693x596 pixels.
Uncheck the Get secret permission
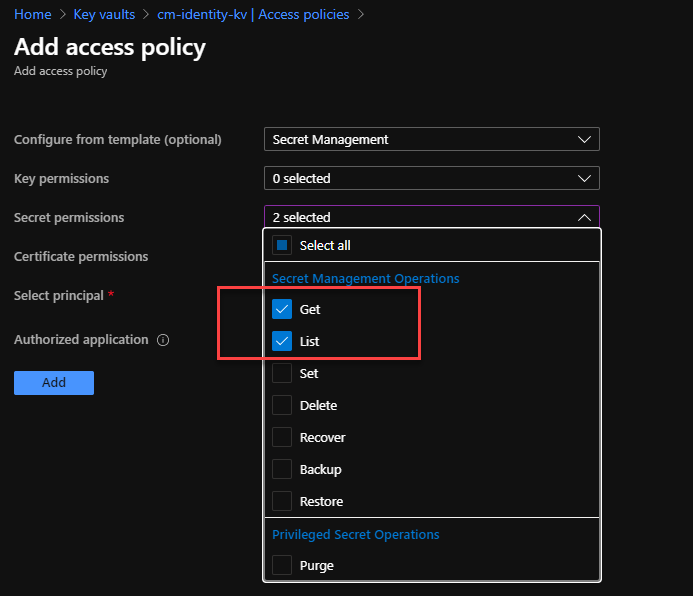(282, 310)
